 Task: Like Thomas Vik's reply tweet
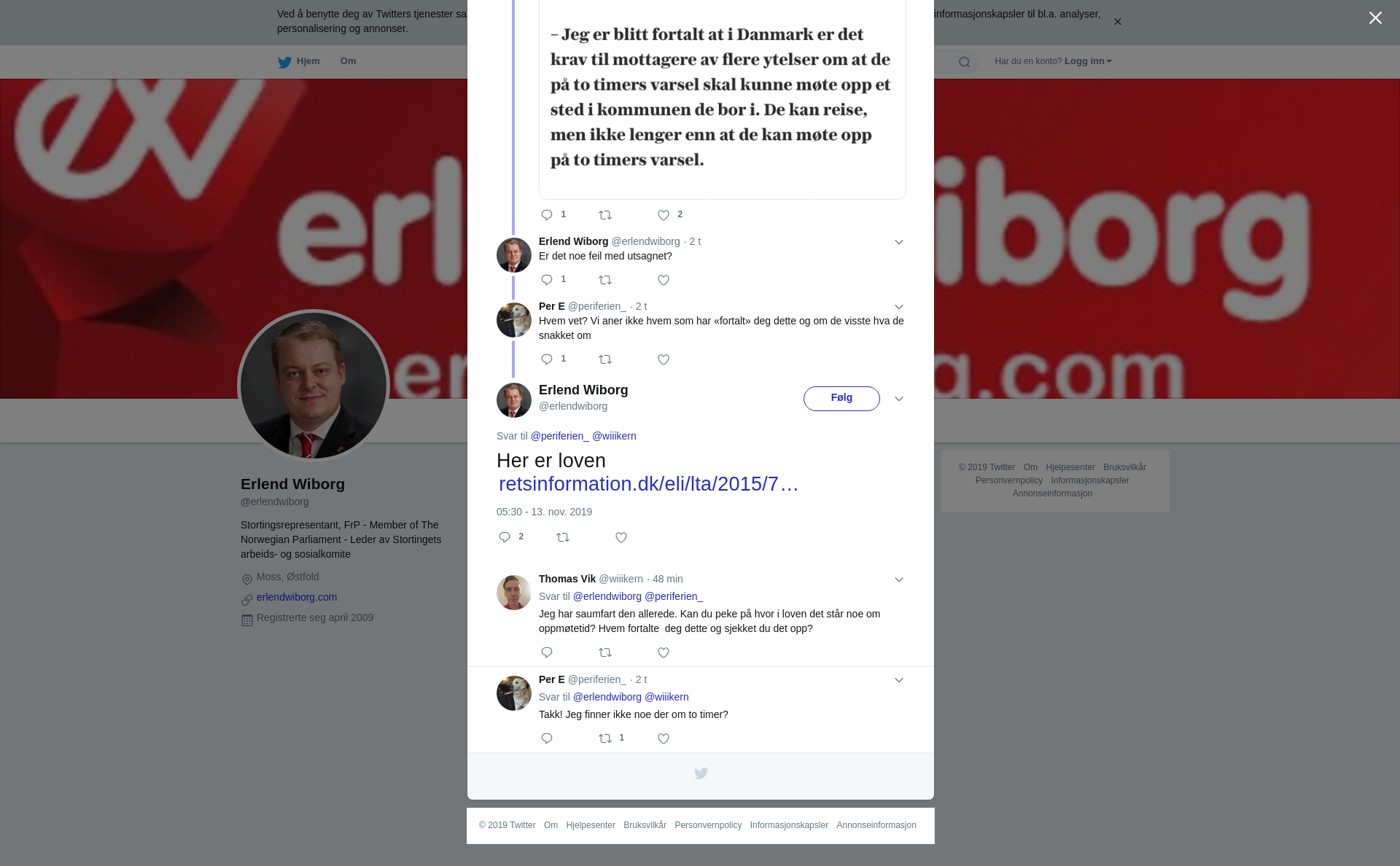[x=664, y=652]
